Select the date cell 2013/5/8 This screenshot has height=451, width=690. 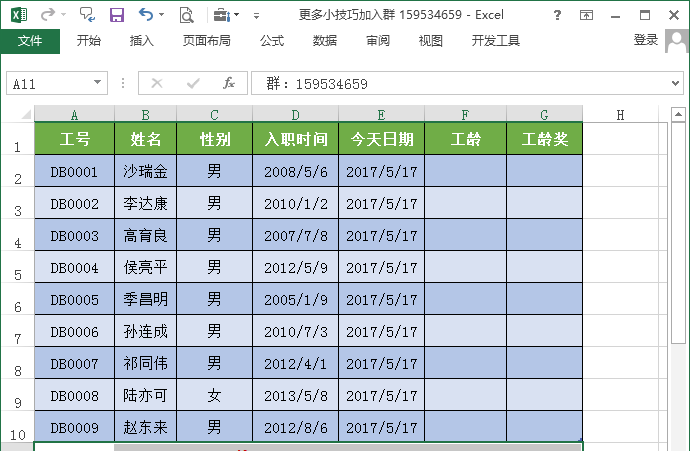click(295, 395)
